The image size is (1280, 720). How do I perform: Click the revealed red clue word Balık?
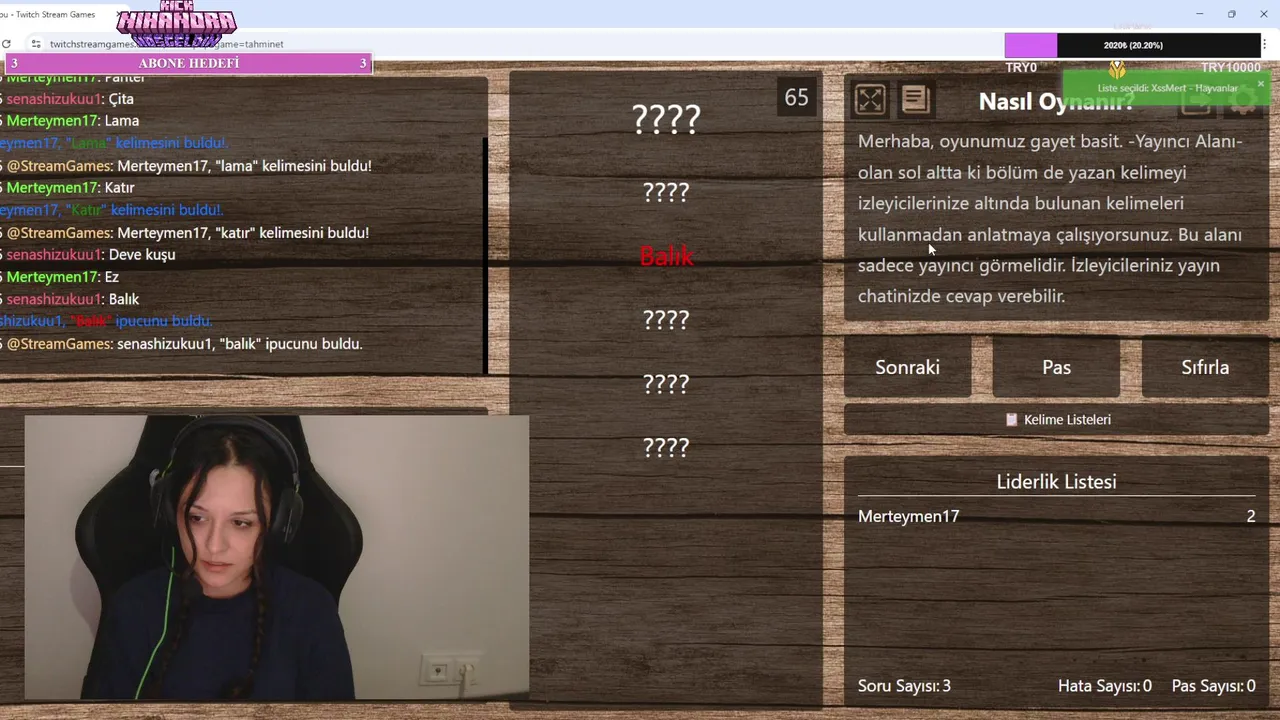[x=666, y=256]
